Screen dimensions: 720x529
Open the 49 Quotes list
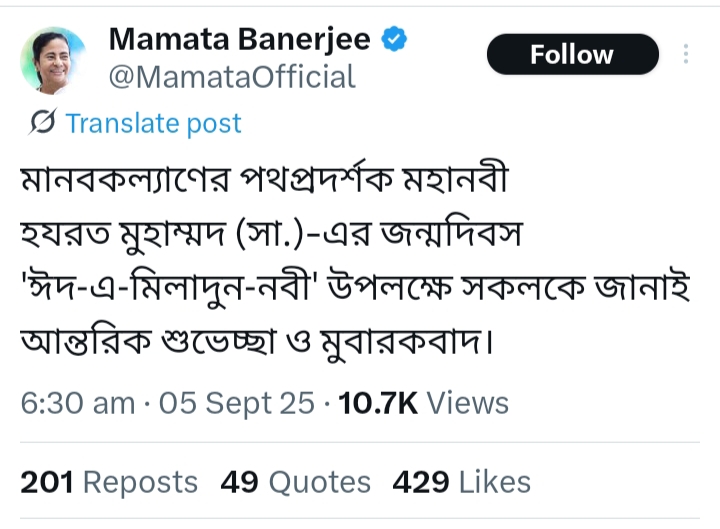pyautogui.click(x=296, y=482)
